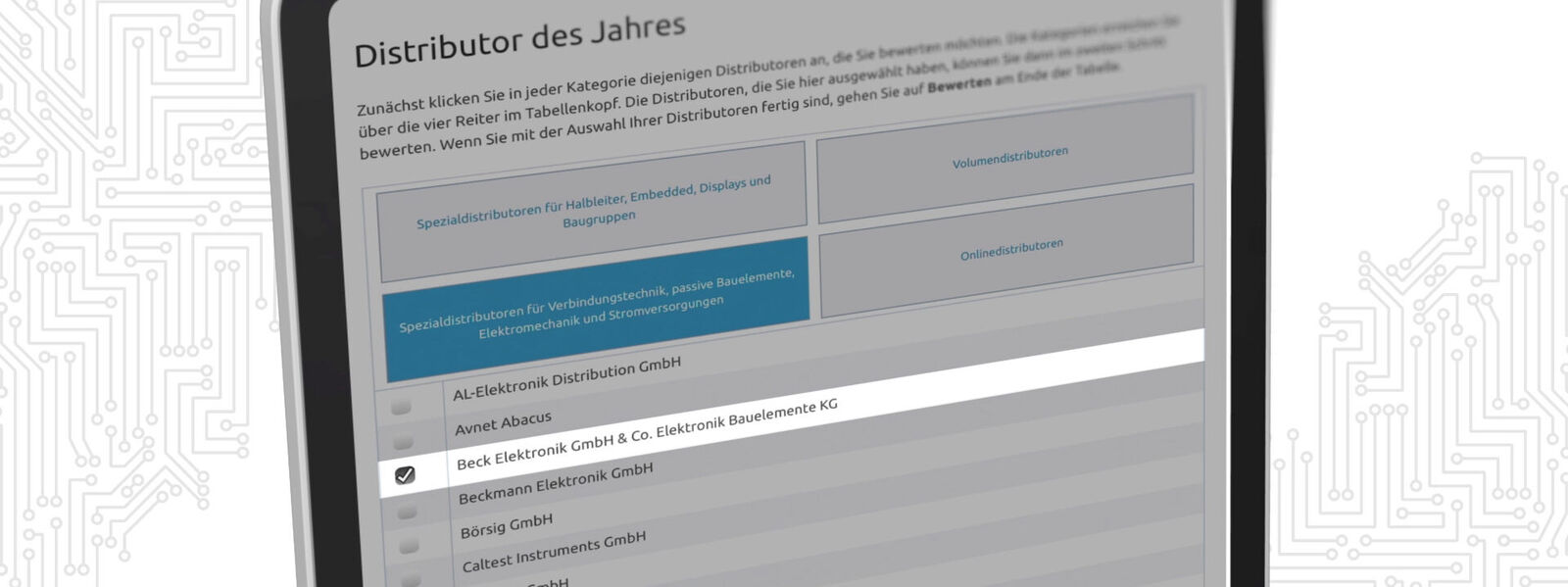1568x587 pixels.
Task: Click the Distributor des Jahres heading
Action: (x=519, y=41)
